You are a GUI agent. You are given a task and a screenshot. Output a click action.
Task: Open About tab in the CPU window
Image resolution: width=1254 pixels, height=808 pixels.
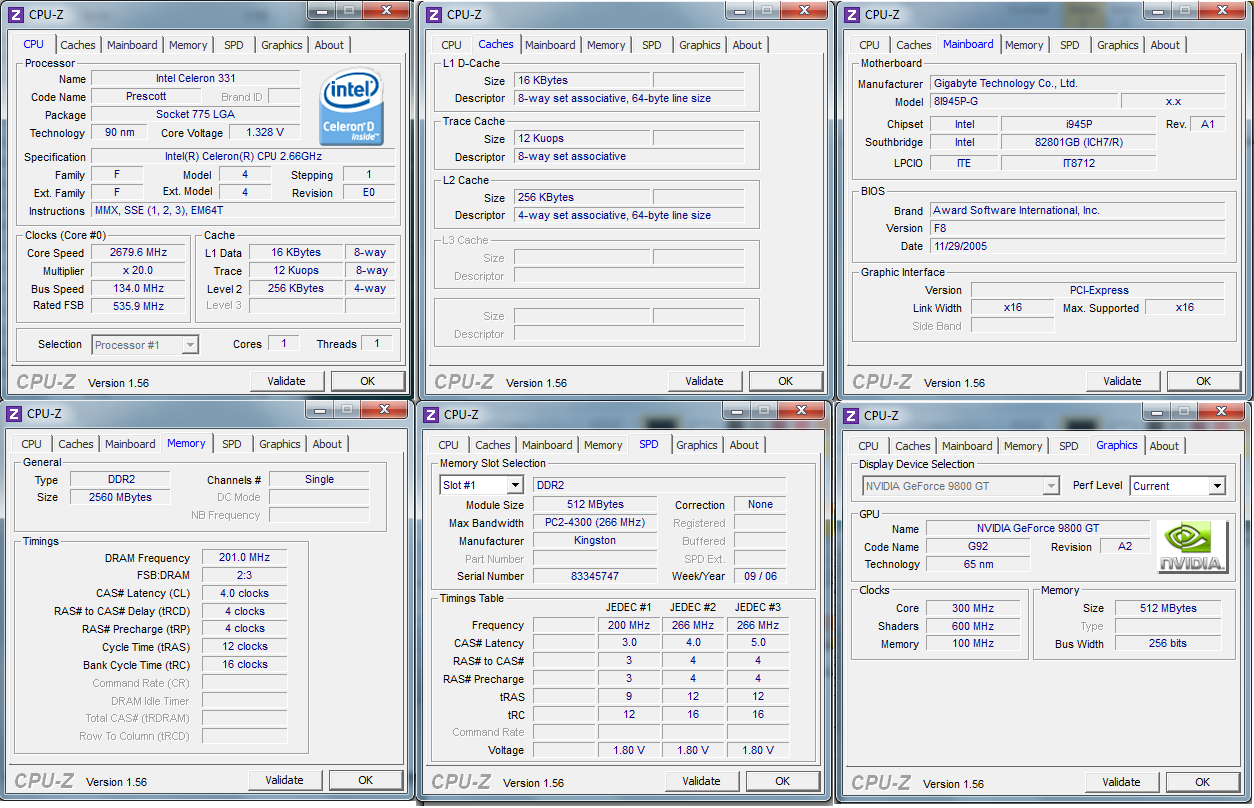(329, 45)
